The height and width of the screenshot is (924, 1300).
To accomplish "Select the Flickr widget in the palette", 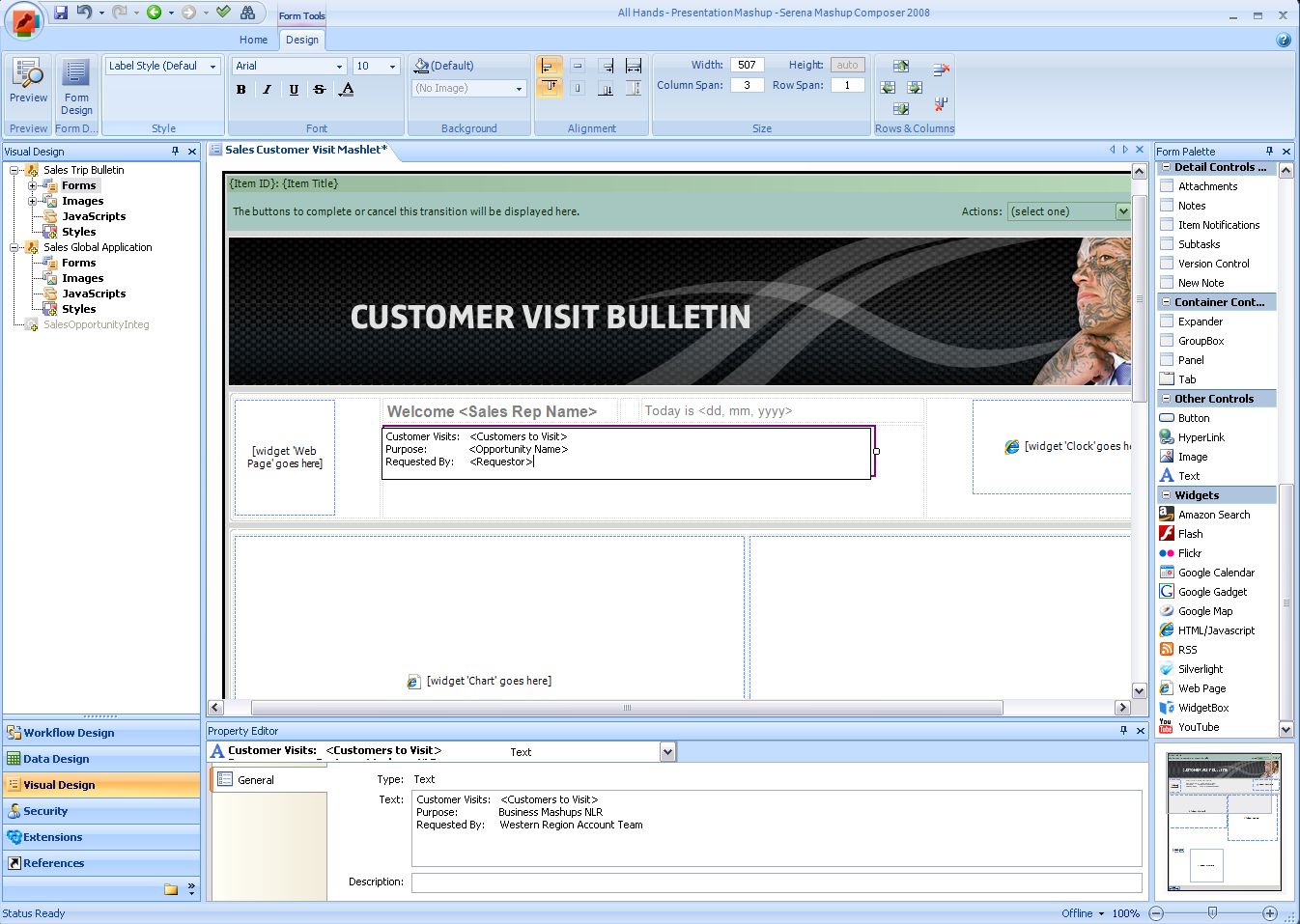I will (1189, 553).
